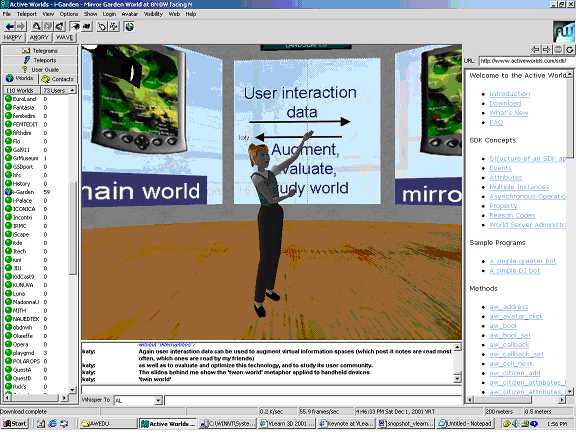Click the 110 Worlds column header

[21, 90]
